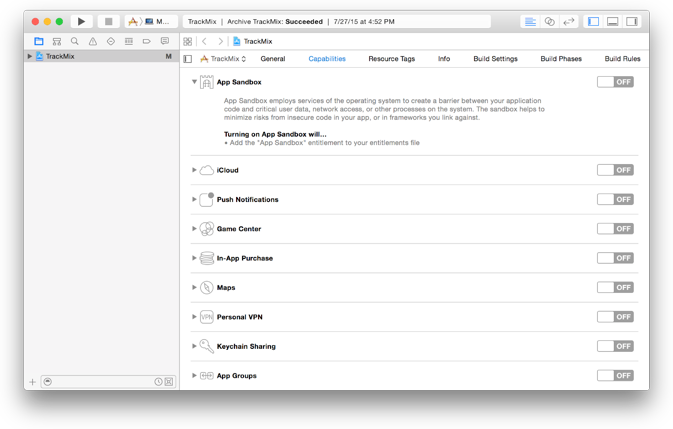
Task: Open the breakpoint navigator
Action: click(147, 41)
